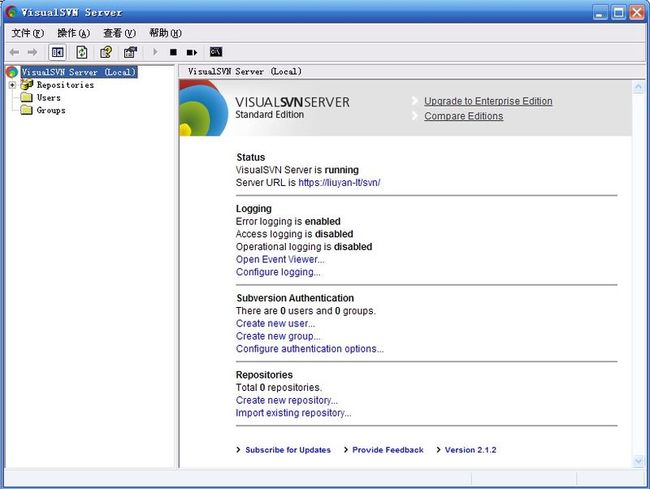Click the Stop server icon

173,52
